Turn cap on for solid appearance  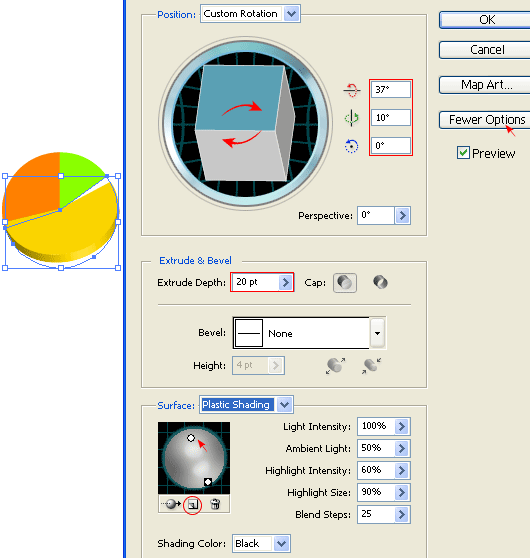(x=345, y=283)
